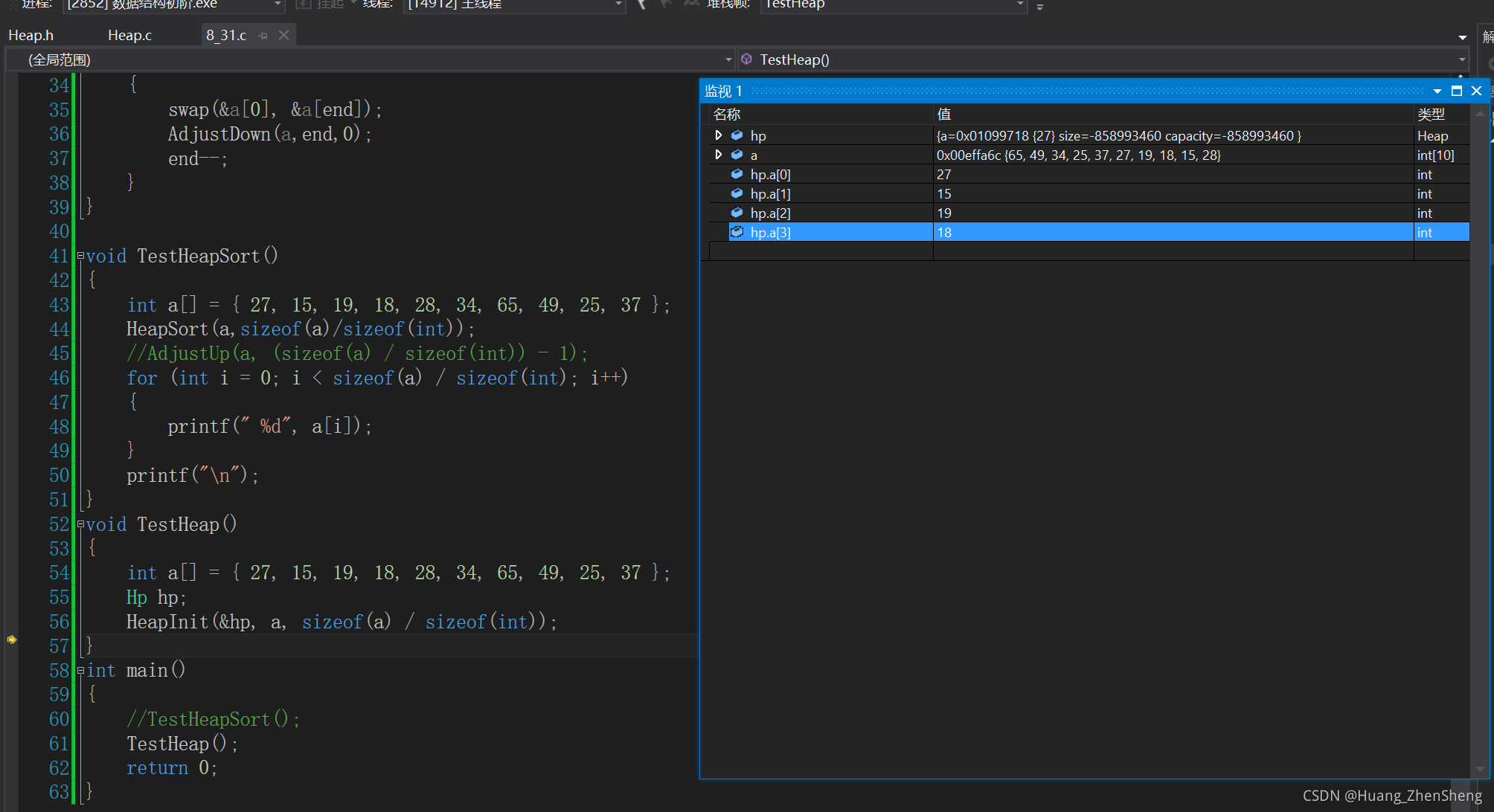Expand the array a watch entry
Screen dimensions: 1494x812
[718, 155]
